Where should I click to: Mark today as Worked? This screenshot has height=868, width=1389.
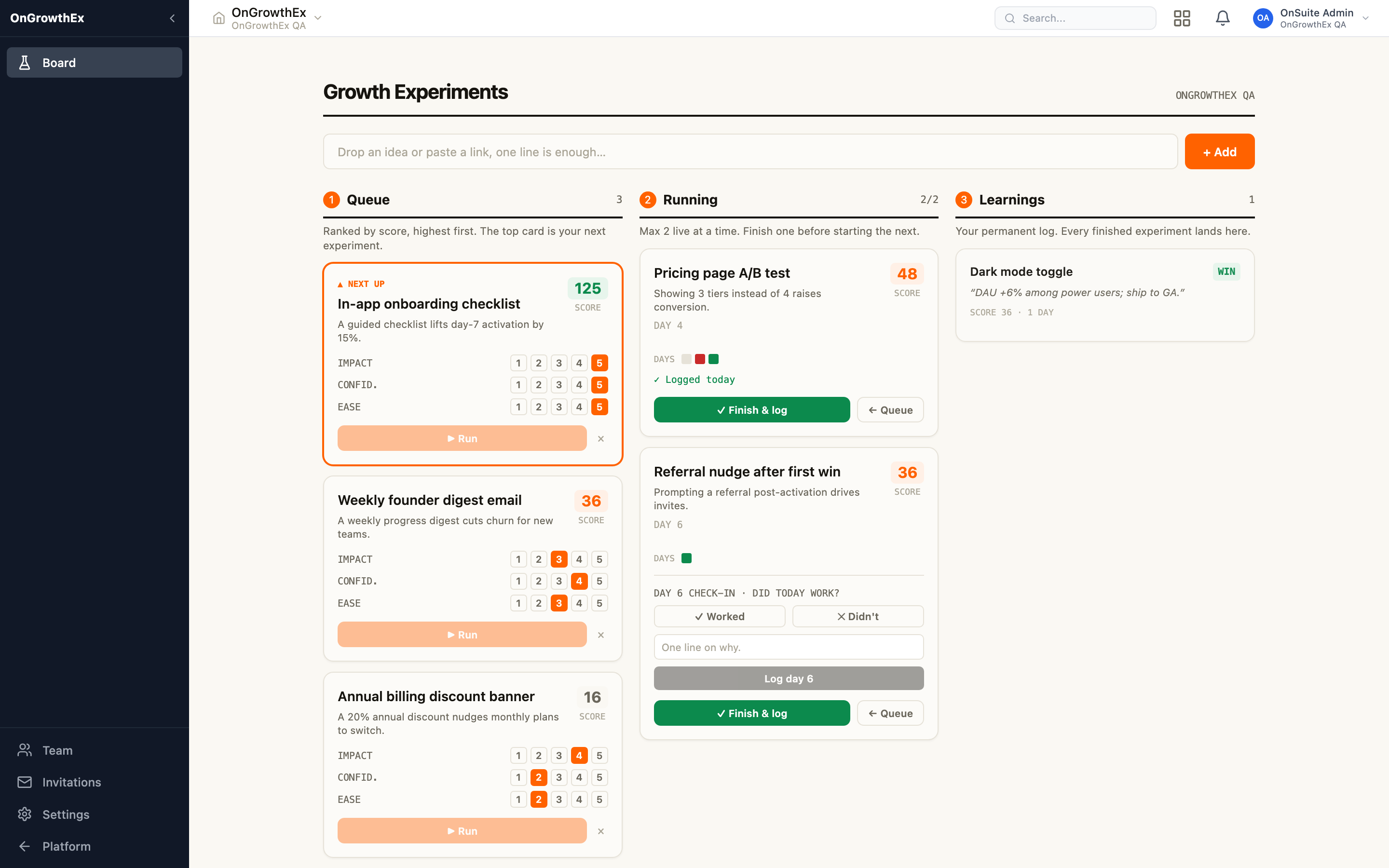coord(719,617)
